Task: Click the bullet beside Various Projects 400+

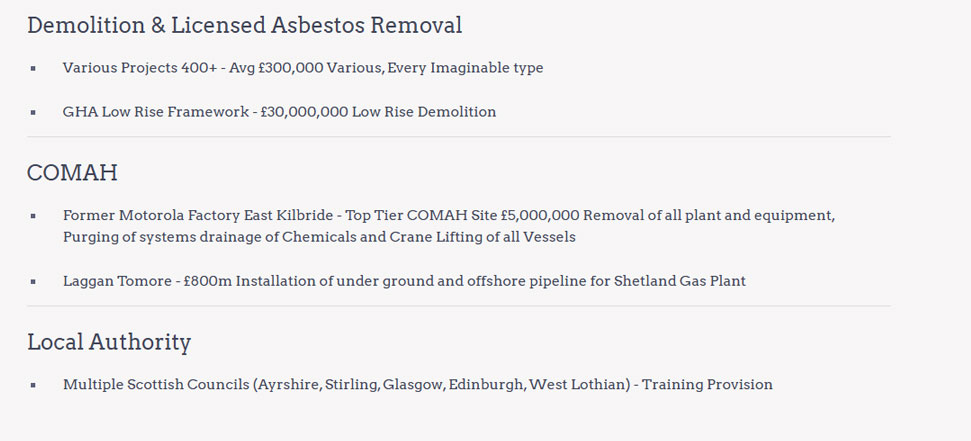Action: [x=34, y=68]
